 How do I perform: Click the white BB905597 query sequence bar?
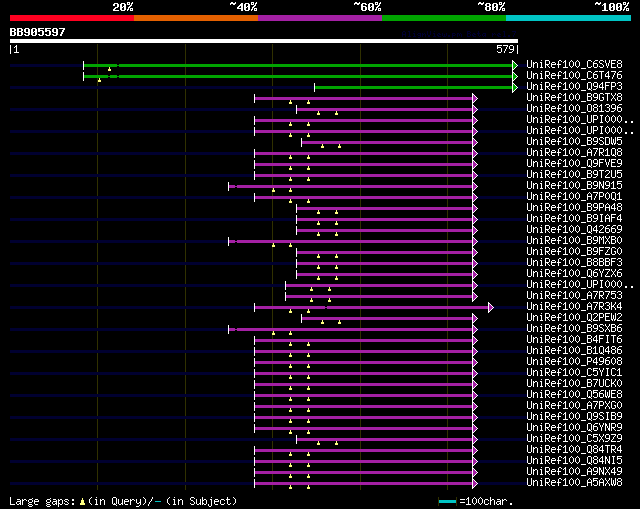[x=264, y=41]
